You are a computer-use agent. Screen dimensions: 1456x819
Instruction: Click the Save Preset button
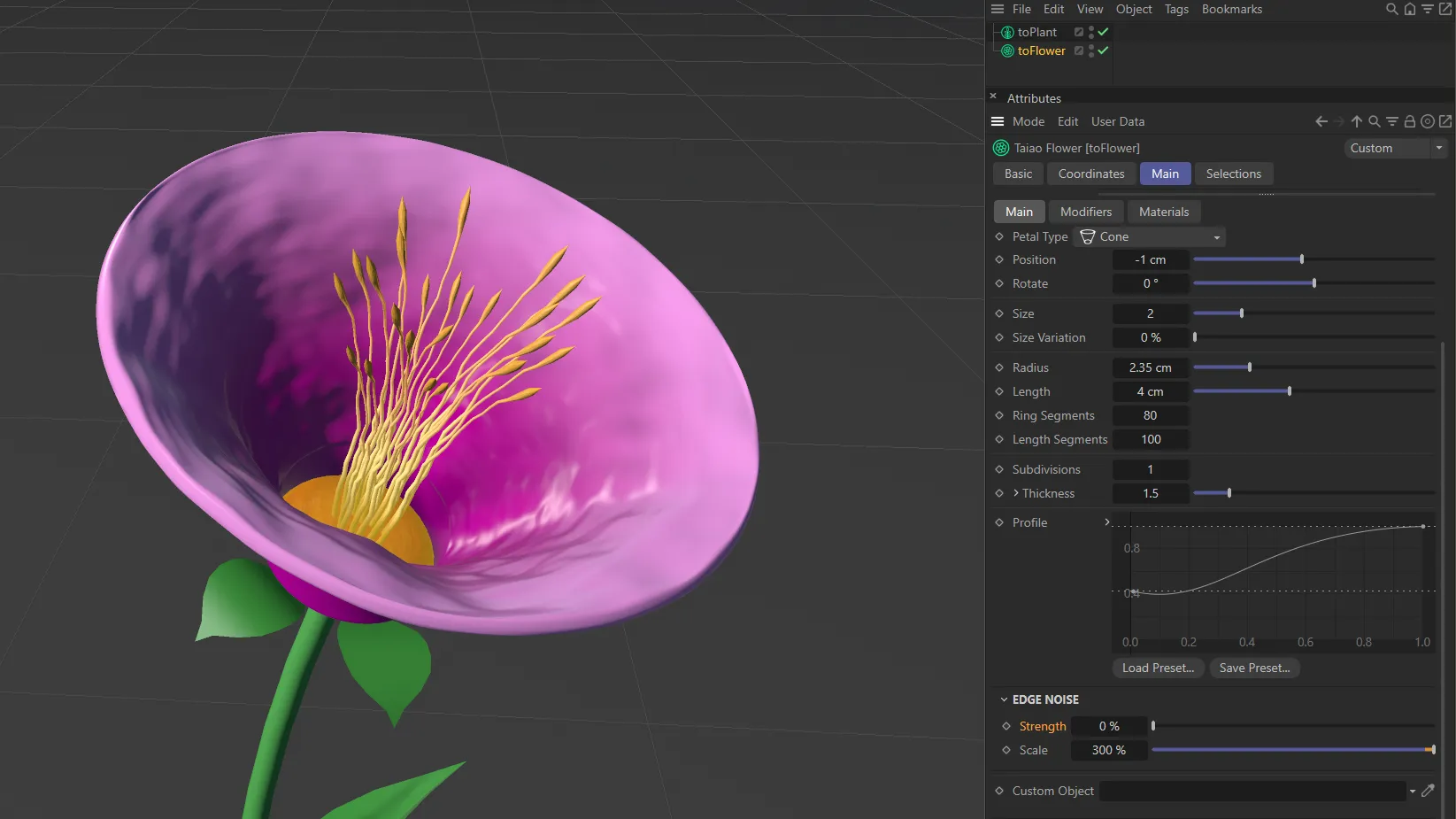point(1254,668)
